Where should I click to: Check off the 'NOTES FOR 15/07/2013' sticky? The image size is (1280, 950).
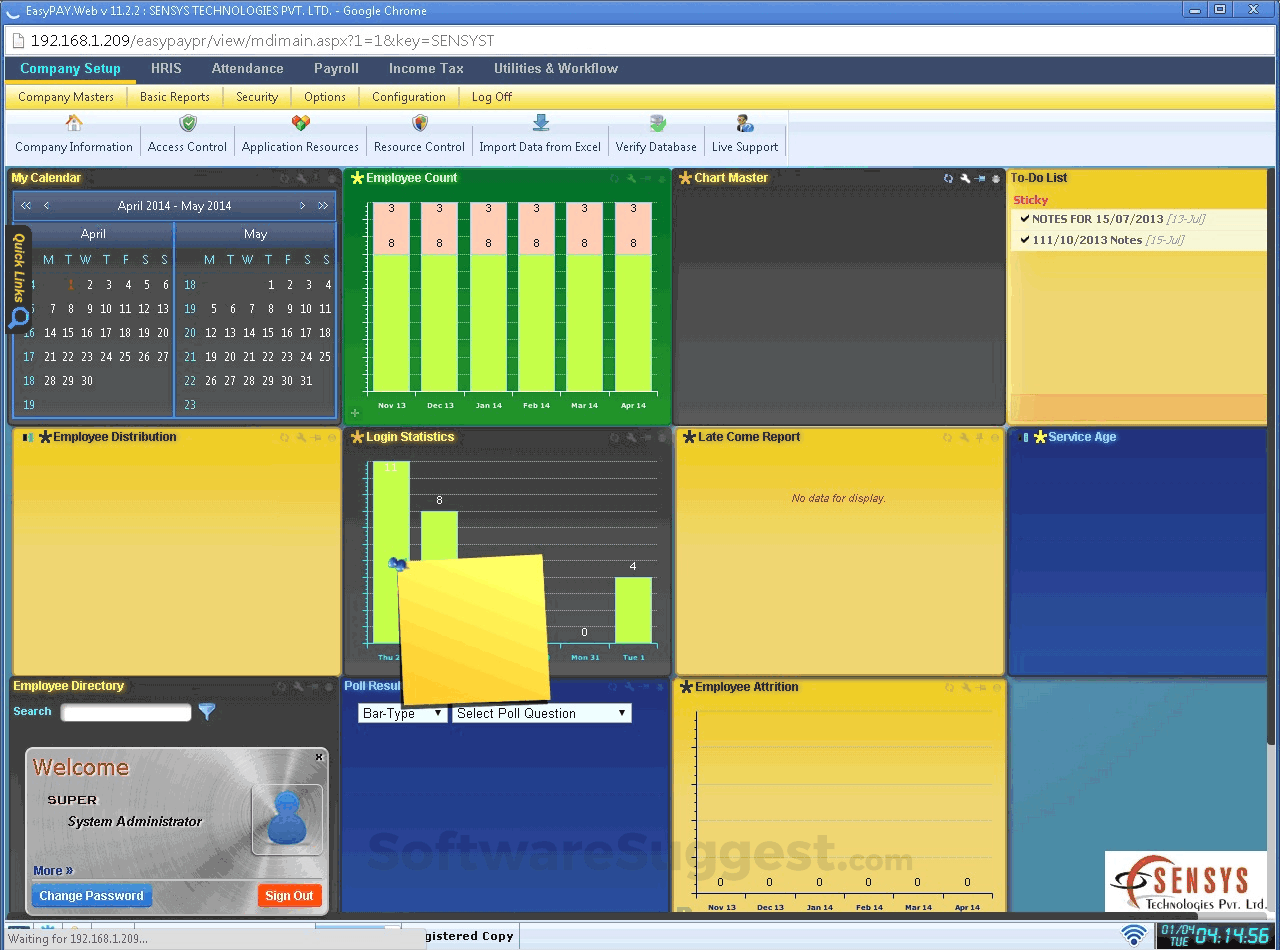click(1024, 219)
